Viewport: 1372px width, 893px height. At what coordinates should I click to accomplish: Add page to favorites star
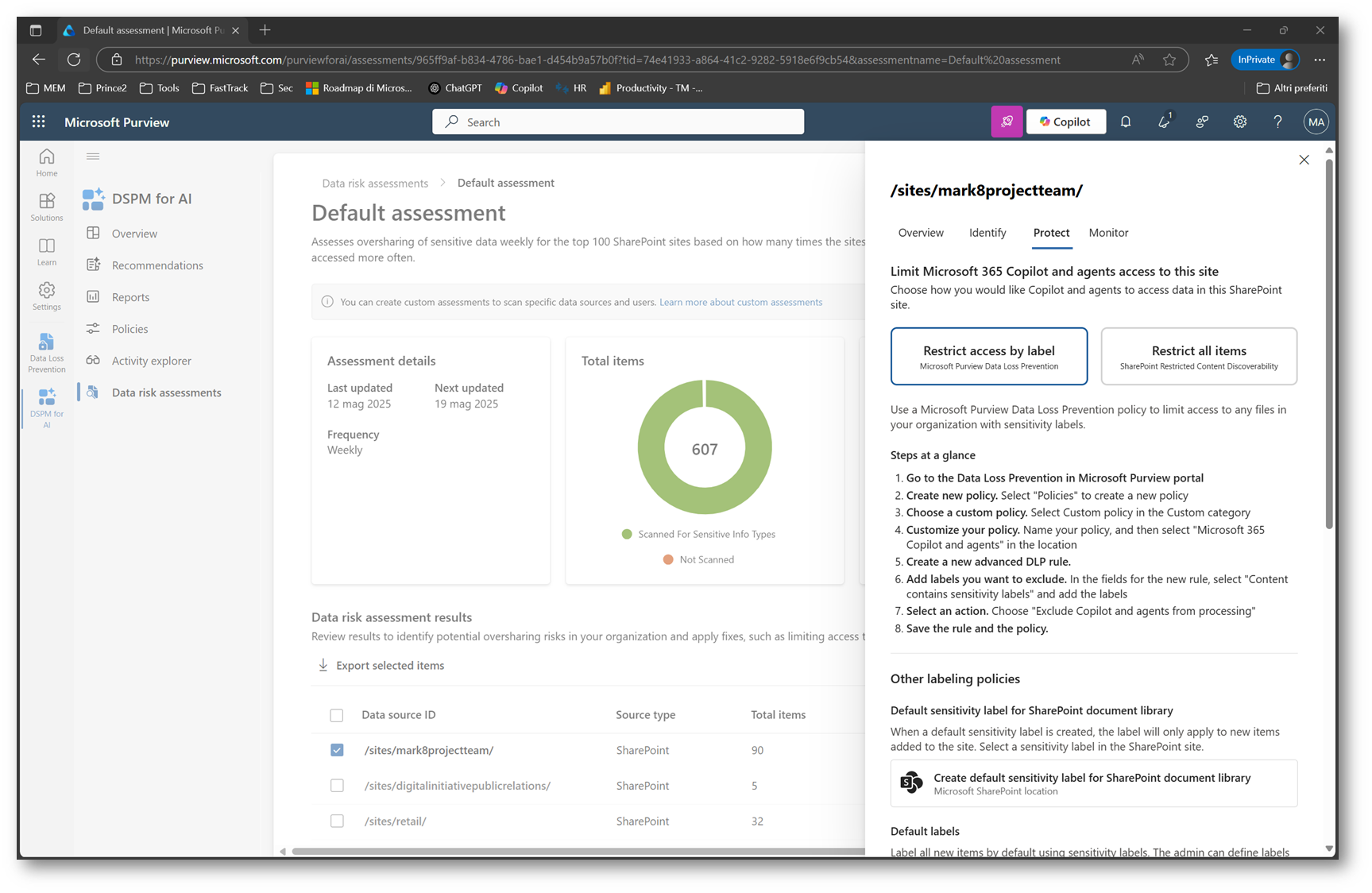pos(1169,60)
